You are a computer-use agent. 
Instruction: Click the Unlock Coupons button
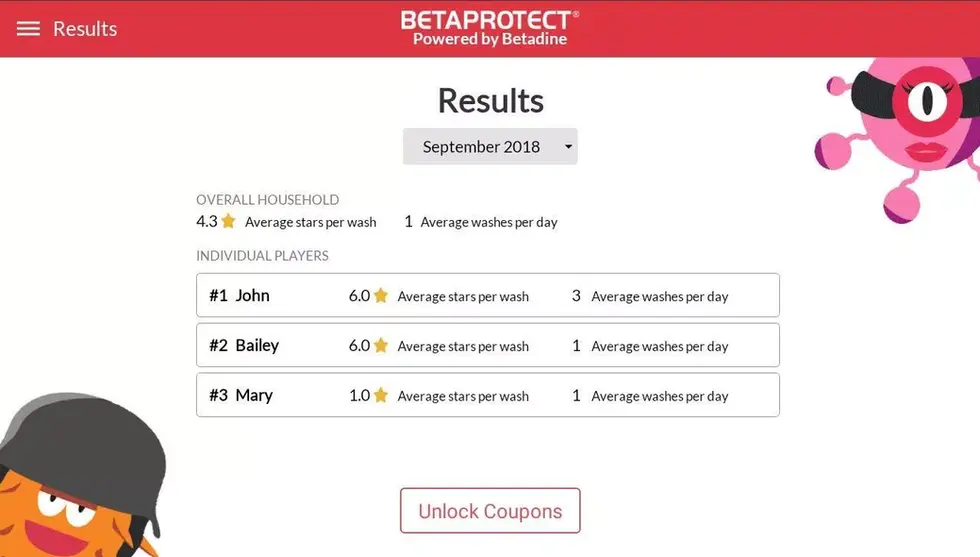click(x=490, y=511)
